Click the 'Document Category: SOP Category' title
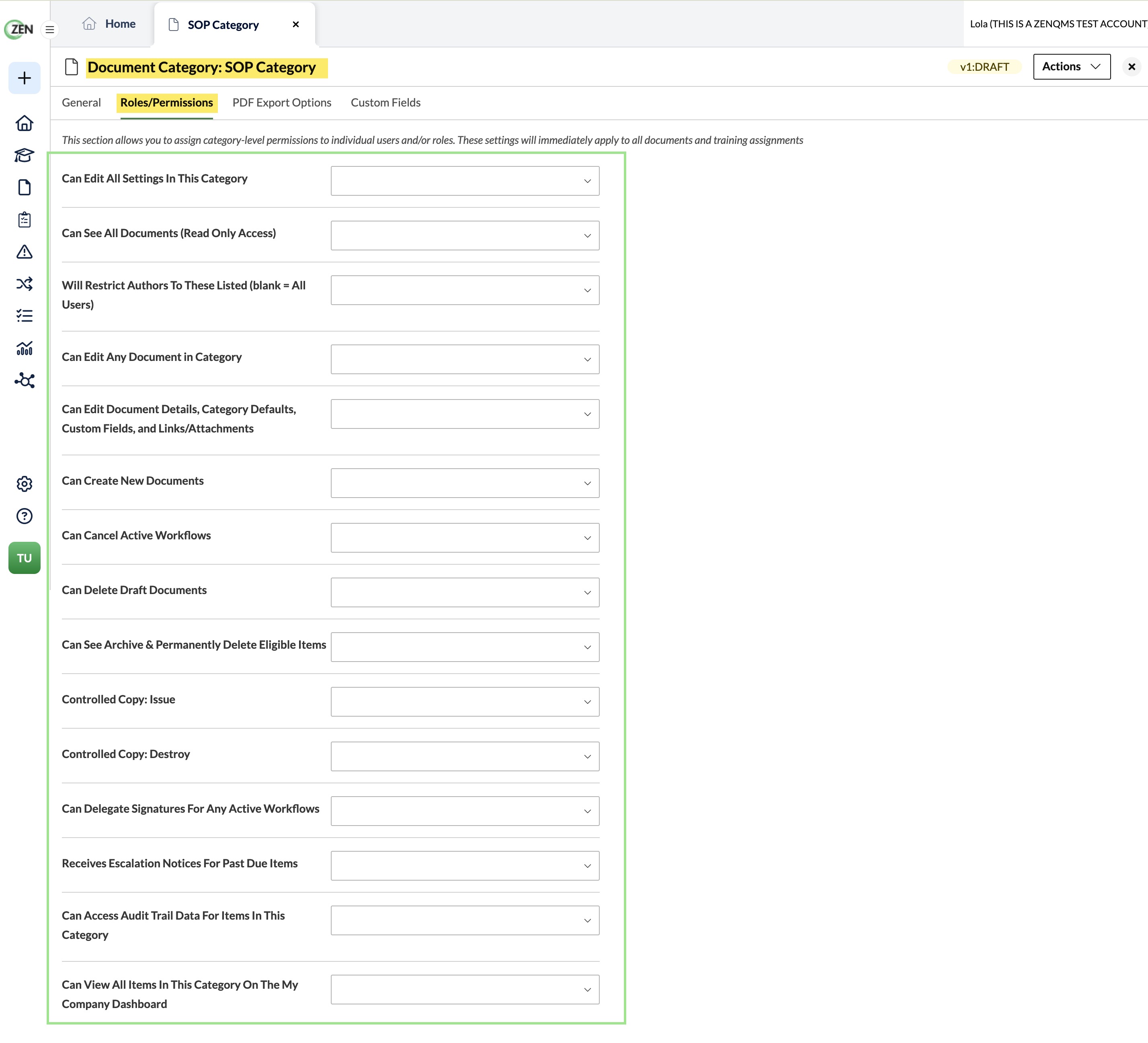 [202, 67]
